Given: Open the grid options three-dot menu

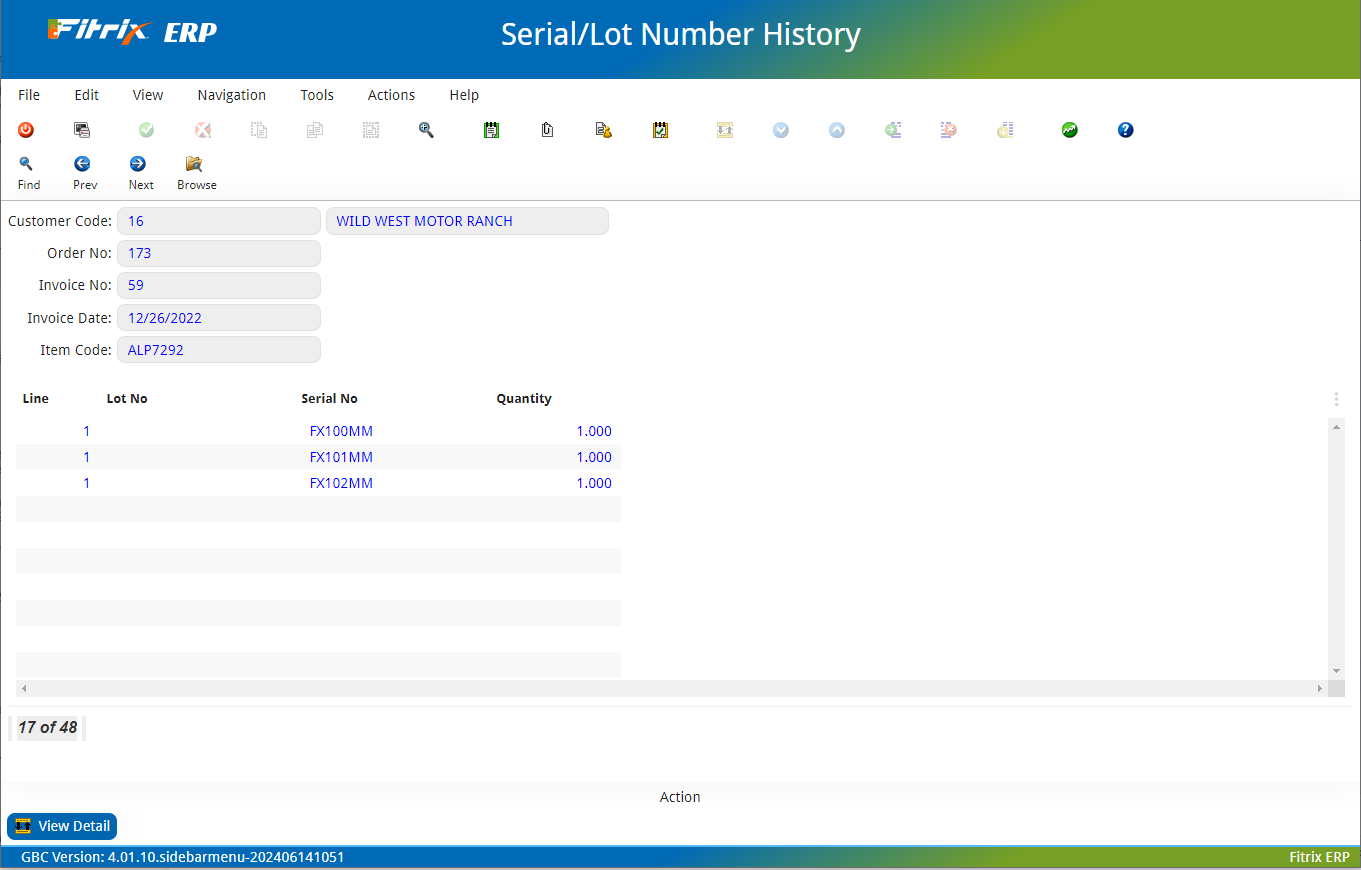Looking at the screenshot, I should tap(1336, 398).
